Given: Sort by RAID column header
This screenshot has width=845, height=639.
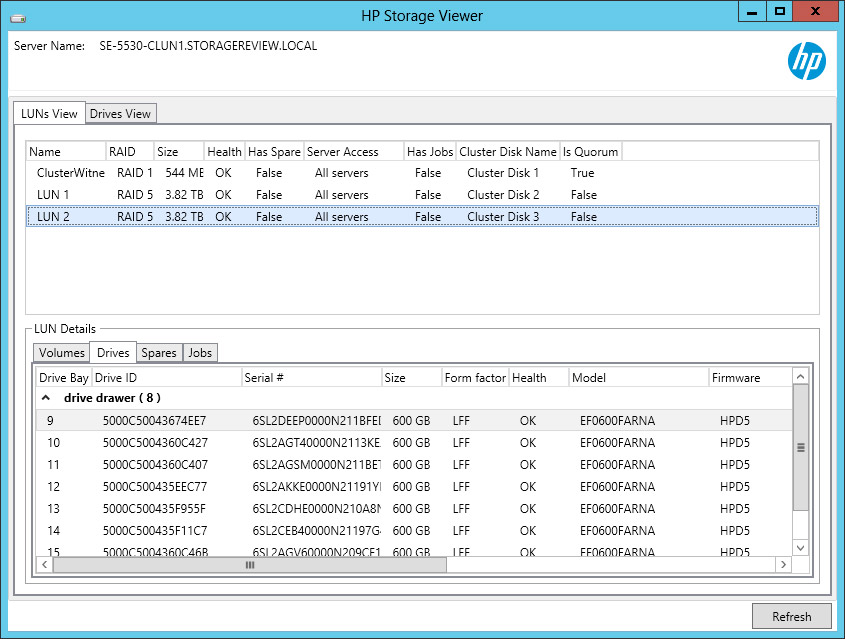Looking at the screenshot, I should (129, 152).
